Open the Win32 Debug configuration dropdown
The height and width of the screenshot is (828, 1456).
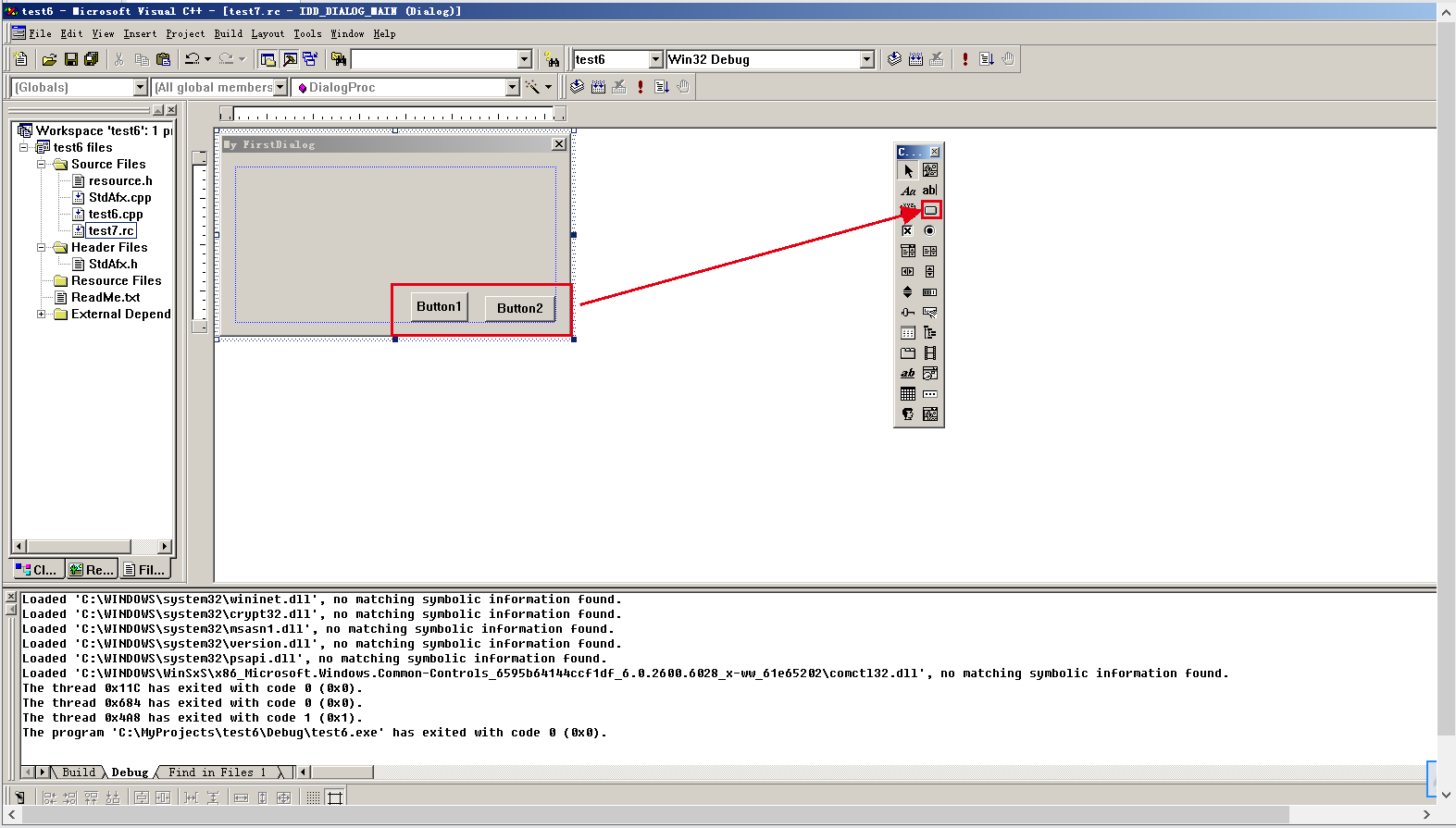pyautogui.click(x=866, y=59)
